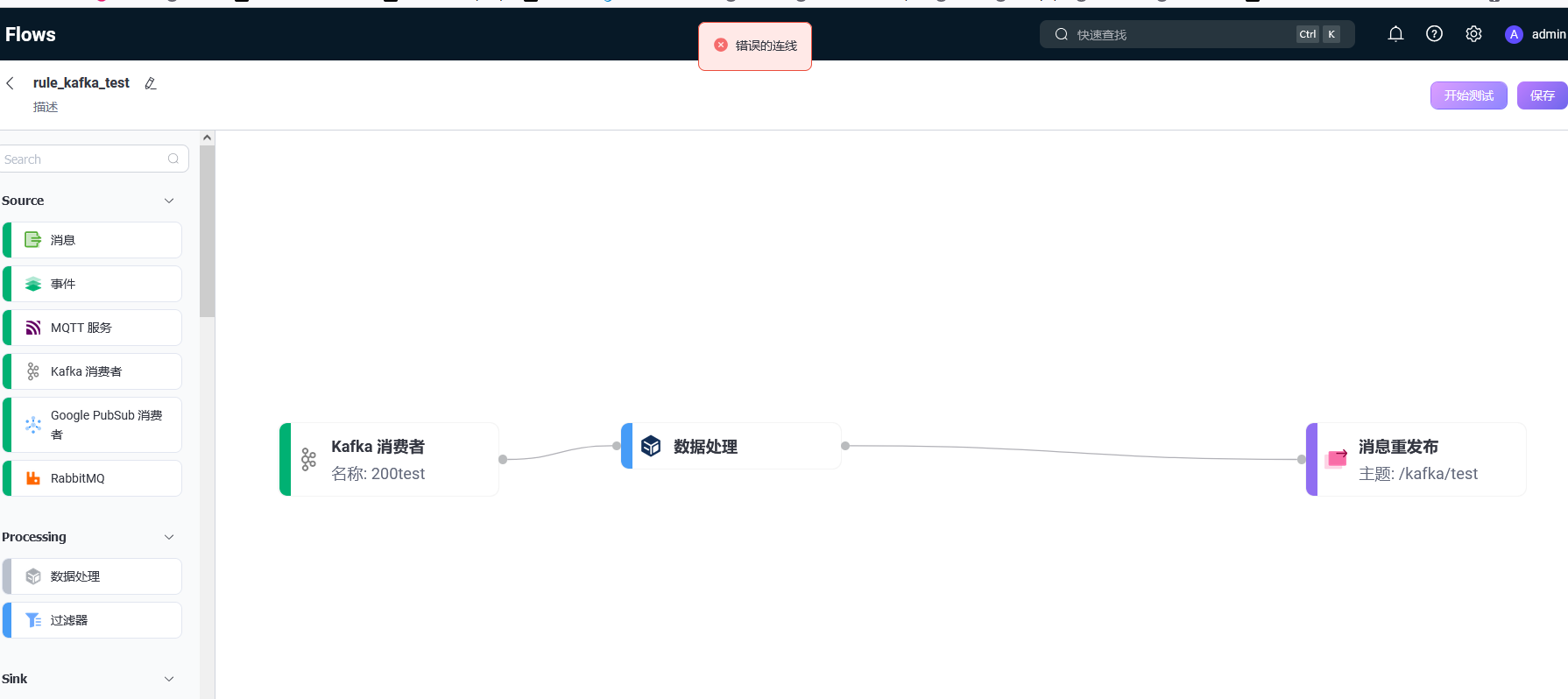Click the 消息 source icon in sidebar
1568x699 pixels.
pos(33,240)
